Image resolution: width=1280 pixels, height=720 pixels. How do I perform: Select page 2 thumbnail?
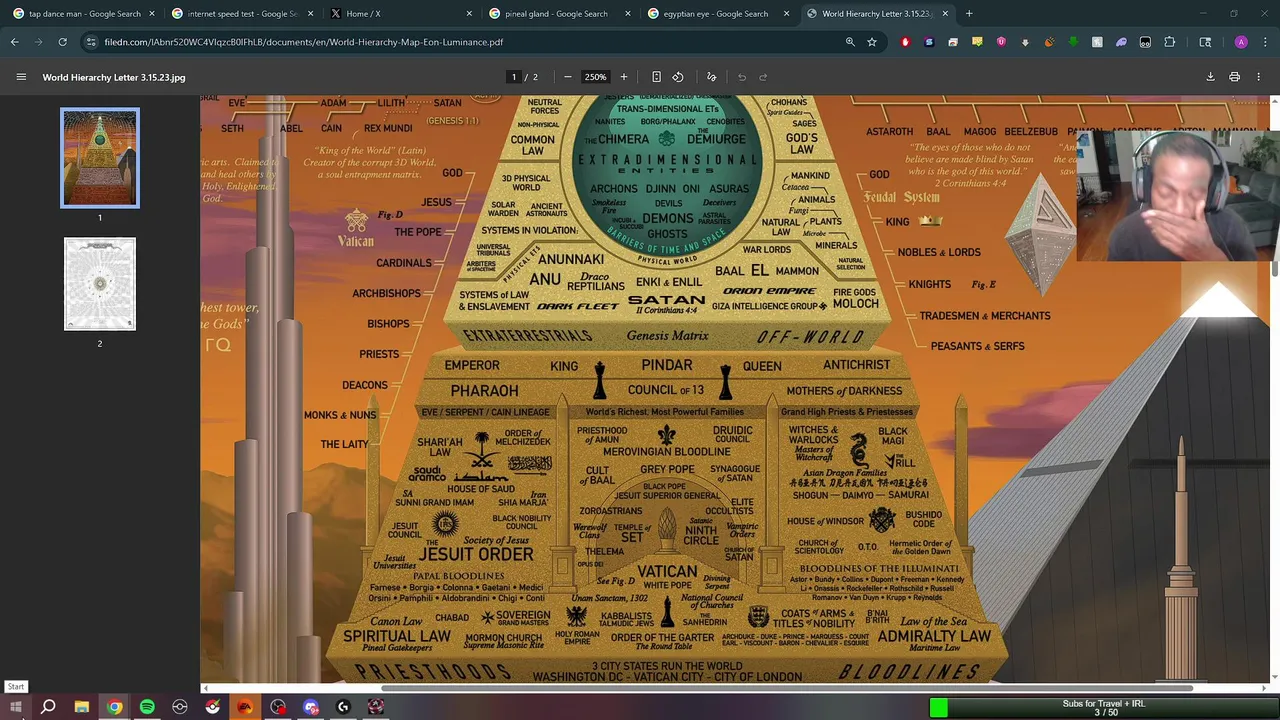pyautogui.click(x=100, y=284)
